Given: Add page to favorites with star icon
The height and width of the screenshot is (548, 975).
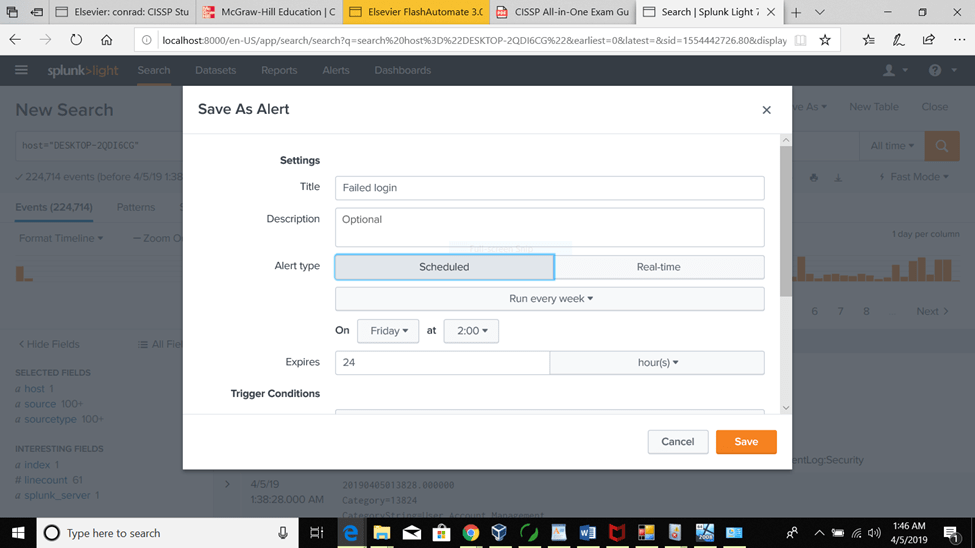Looking at the screenshot, I should pos(825,40).
